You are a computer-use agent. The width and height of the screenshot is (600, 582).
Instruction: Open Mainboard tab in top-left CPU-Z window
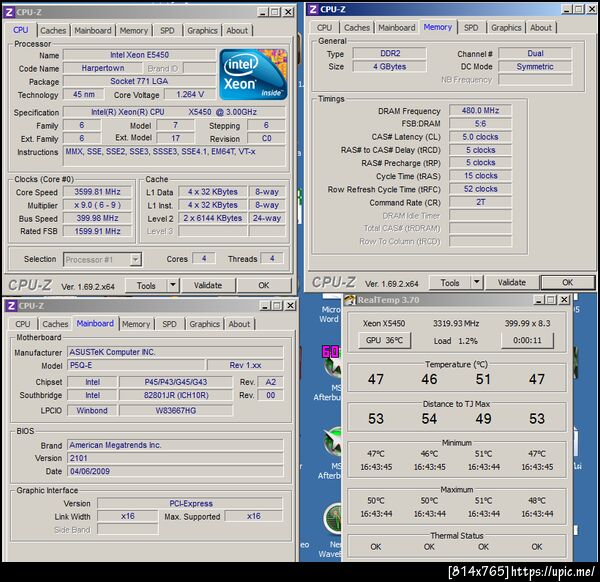pyautogui.click(x=93, y=30)
